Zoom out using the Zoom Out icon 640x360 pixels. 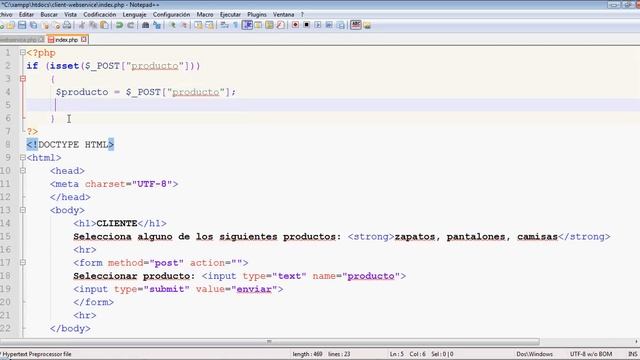pos(184,25)
